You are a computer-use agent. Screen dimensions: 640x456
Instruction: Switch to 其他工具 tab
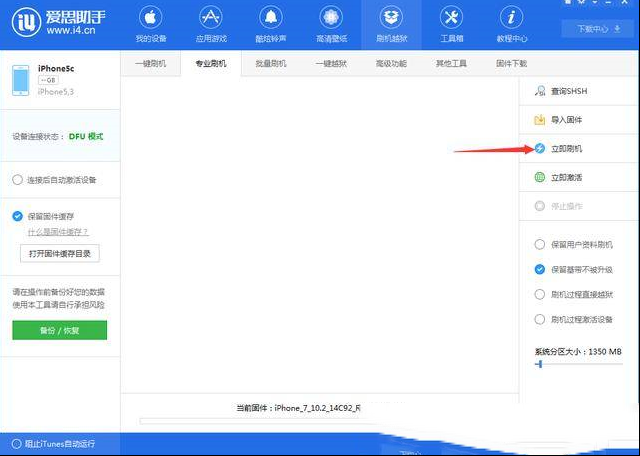coord(451,64)
